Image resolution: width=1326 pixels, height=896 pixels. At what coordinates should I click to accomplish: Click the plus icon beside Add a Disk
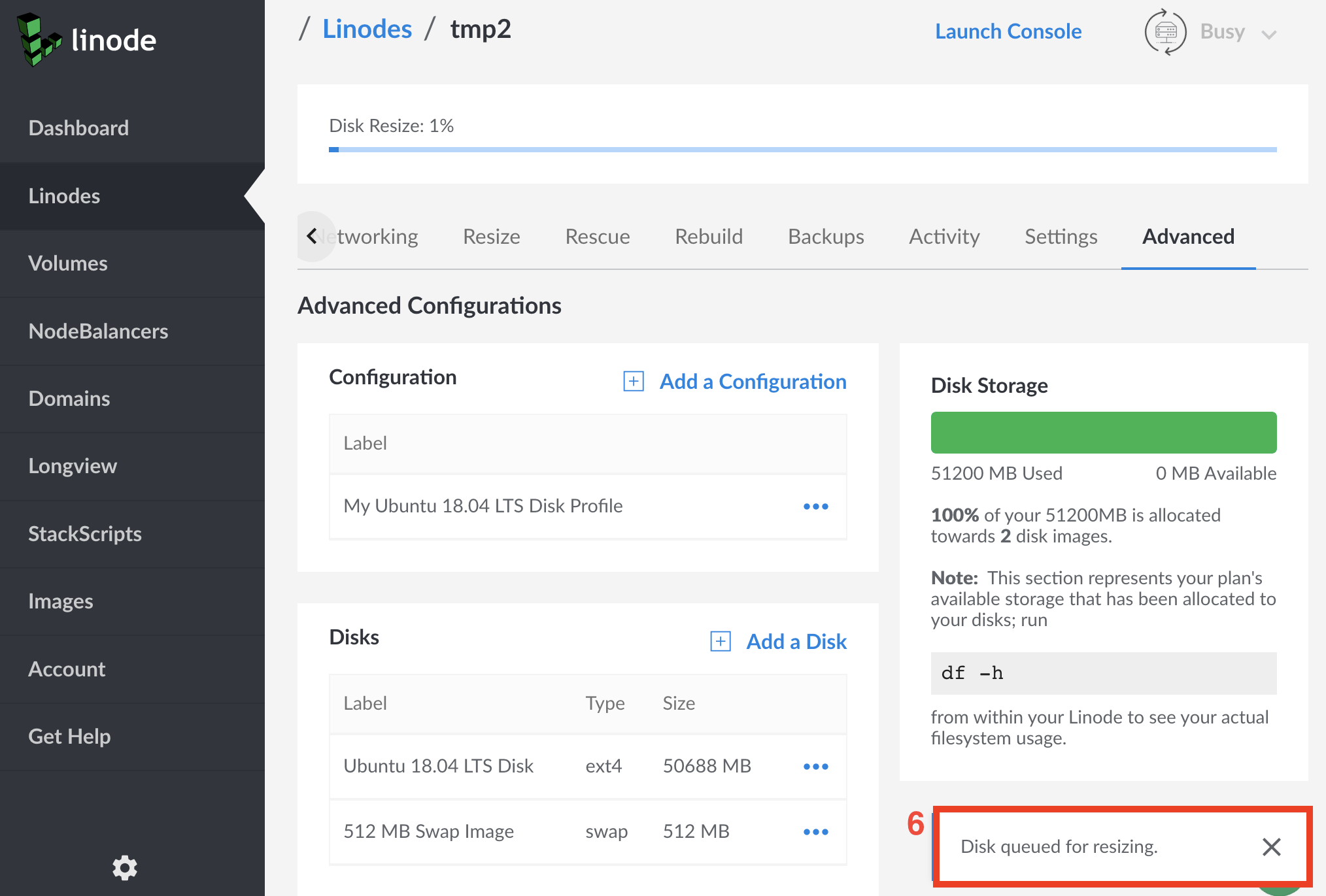(721, 641)
